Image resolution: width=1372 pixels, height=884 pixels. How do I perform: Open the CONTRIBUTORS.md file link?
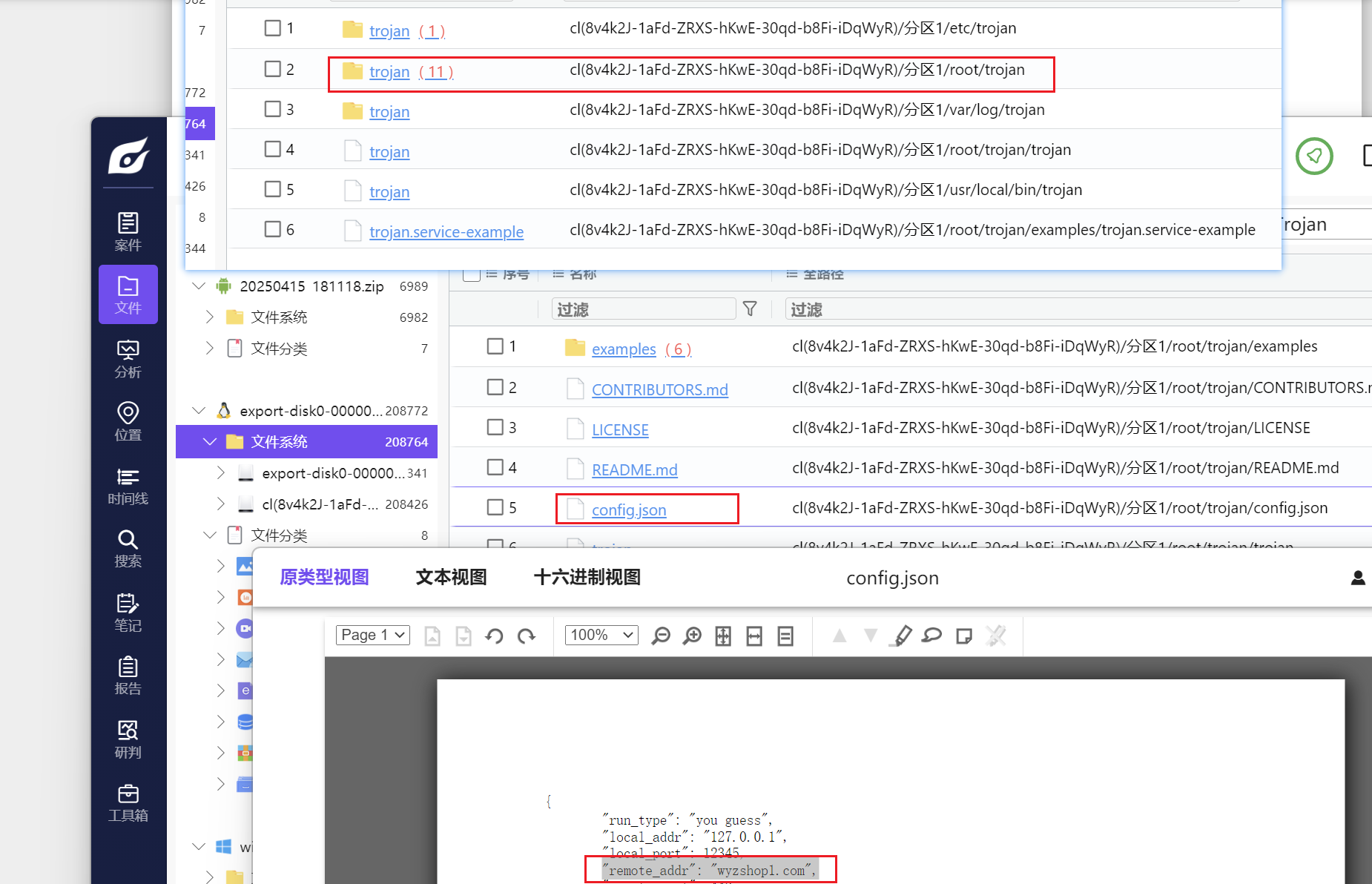point(659,389)
